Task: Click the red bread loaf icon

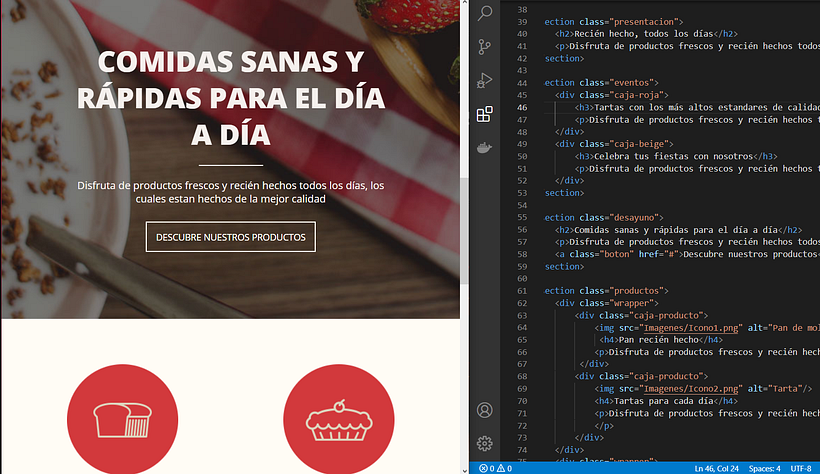Action: (122, 419)
